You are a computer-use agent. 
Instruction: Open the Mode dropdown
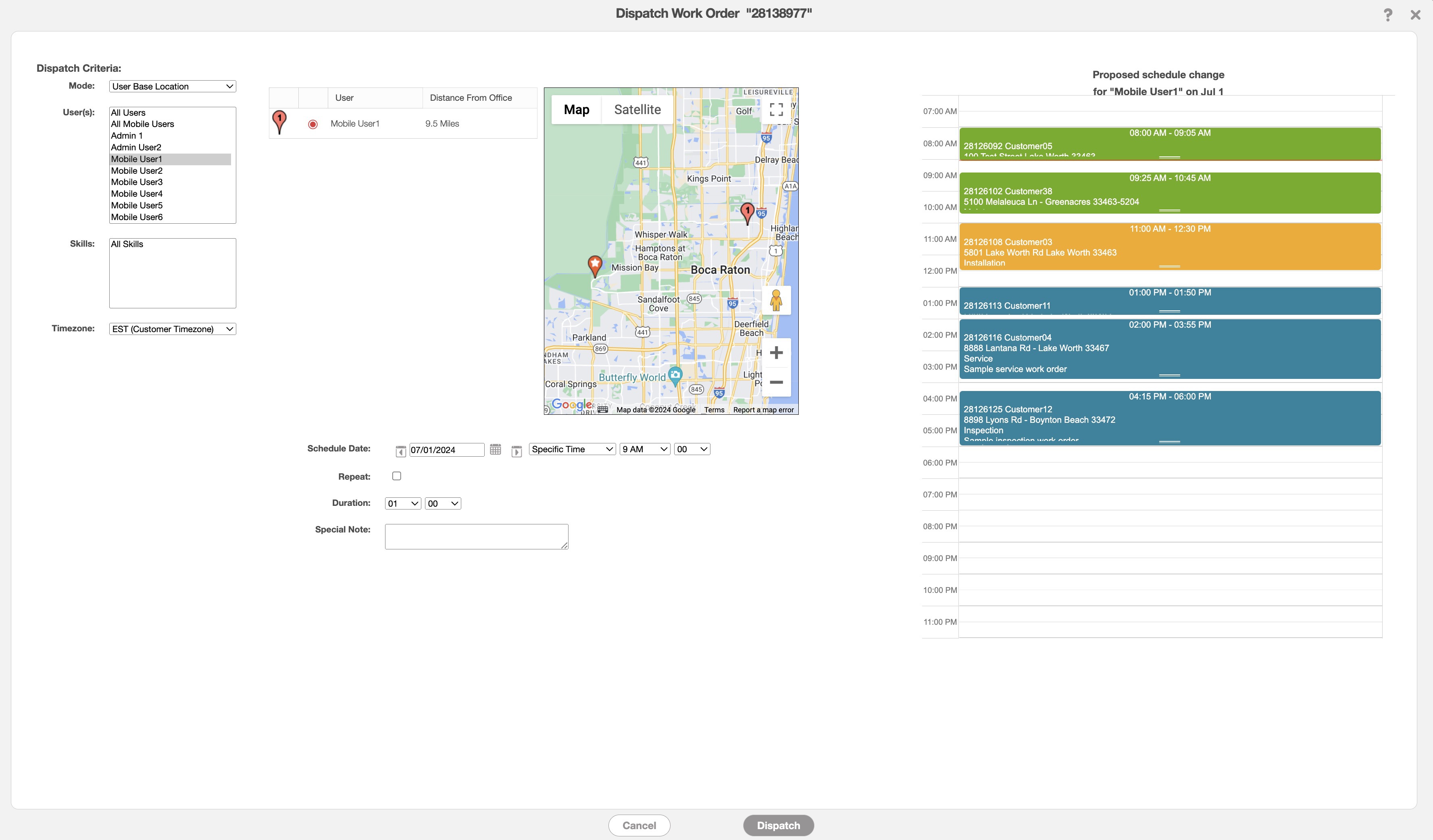tap(172, 86)
